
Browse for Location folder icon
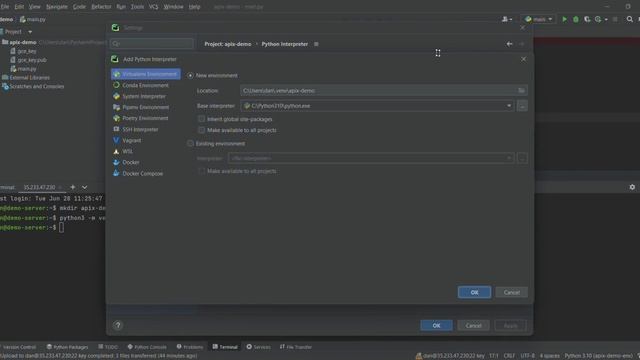tap(521, 91)
